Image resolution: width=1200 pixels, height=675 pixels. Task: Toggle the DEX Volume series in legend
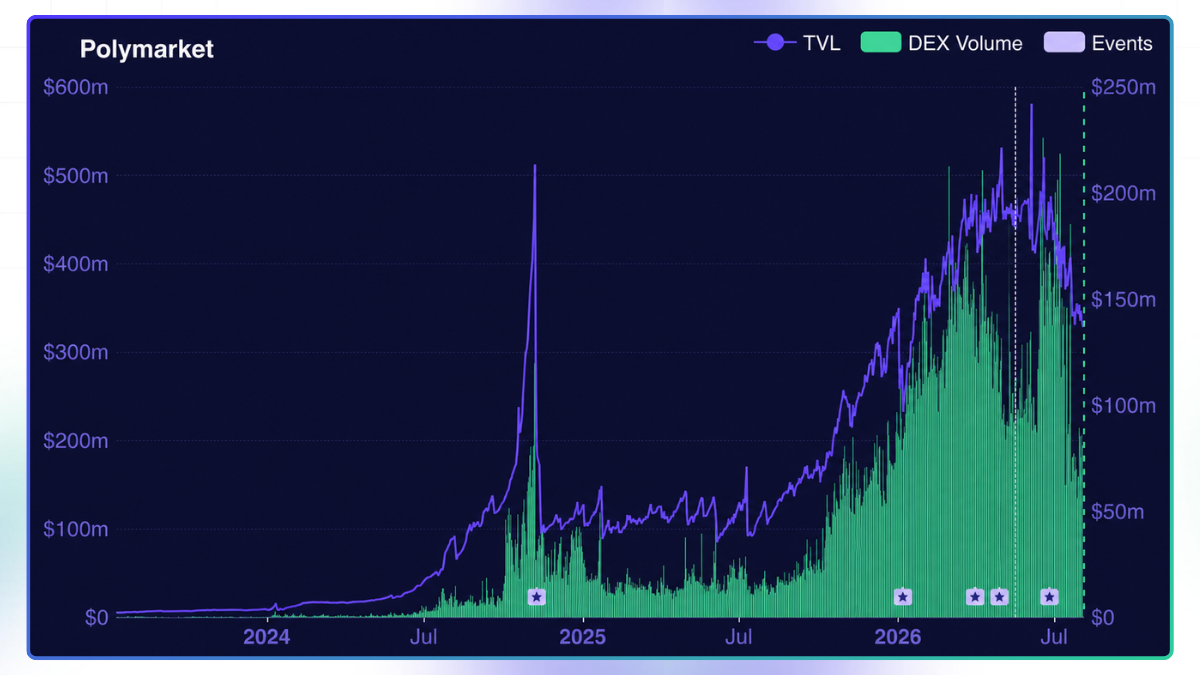[x=941, y=43]
